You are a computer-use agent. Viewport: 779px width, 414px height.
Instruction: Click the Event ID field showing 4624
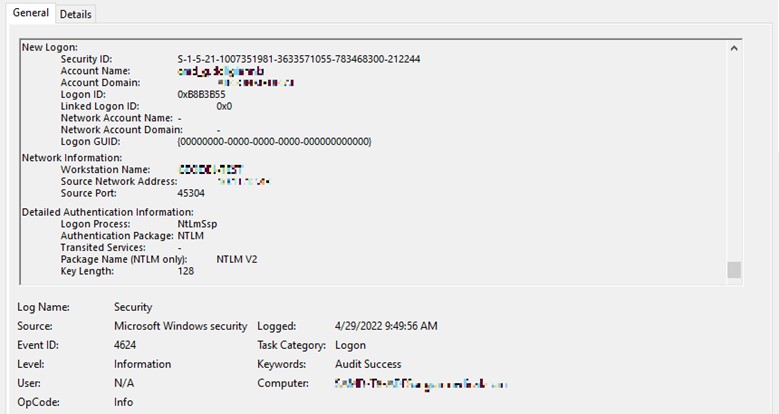coord(127,345)
